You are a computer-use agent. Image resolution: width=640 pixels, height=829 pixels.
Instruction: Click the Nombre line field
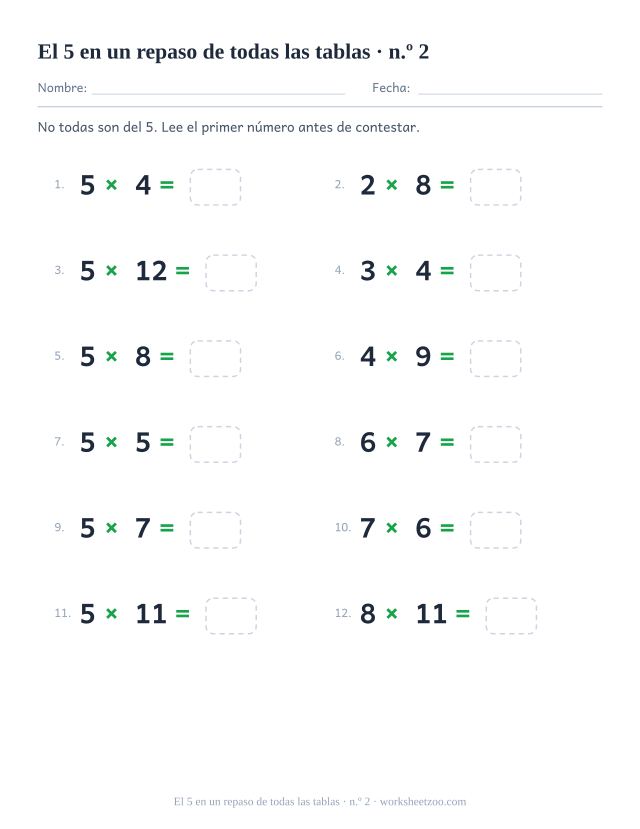point(218,89)
